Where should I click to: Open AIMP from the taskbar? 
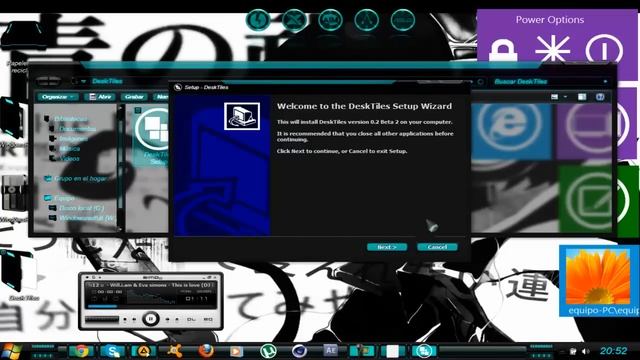point(143,351)
